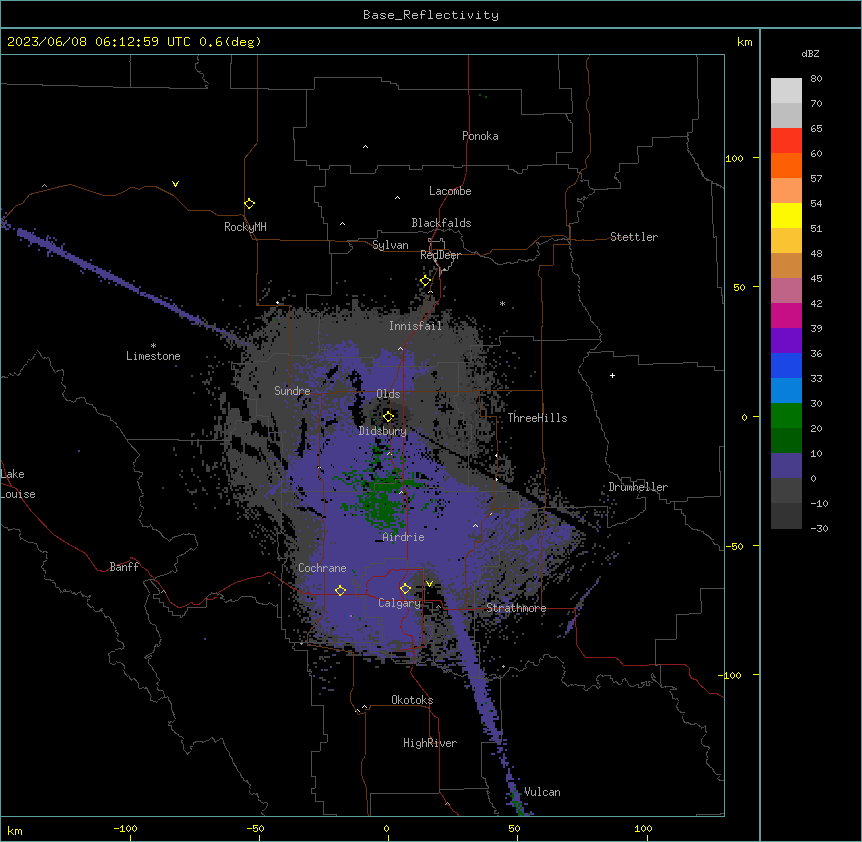Pick the magenta 42-39 dBZ legend swatch

pos(786,315)
